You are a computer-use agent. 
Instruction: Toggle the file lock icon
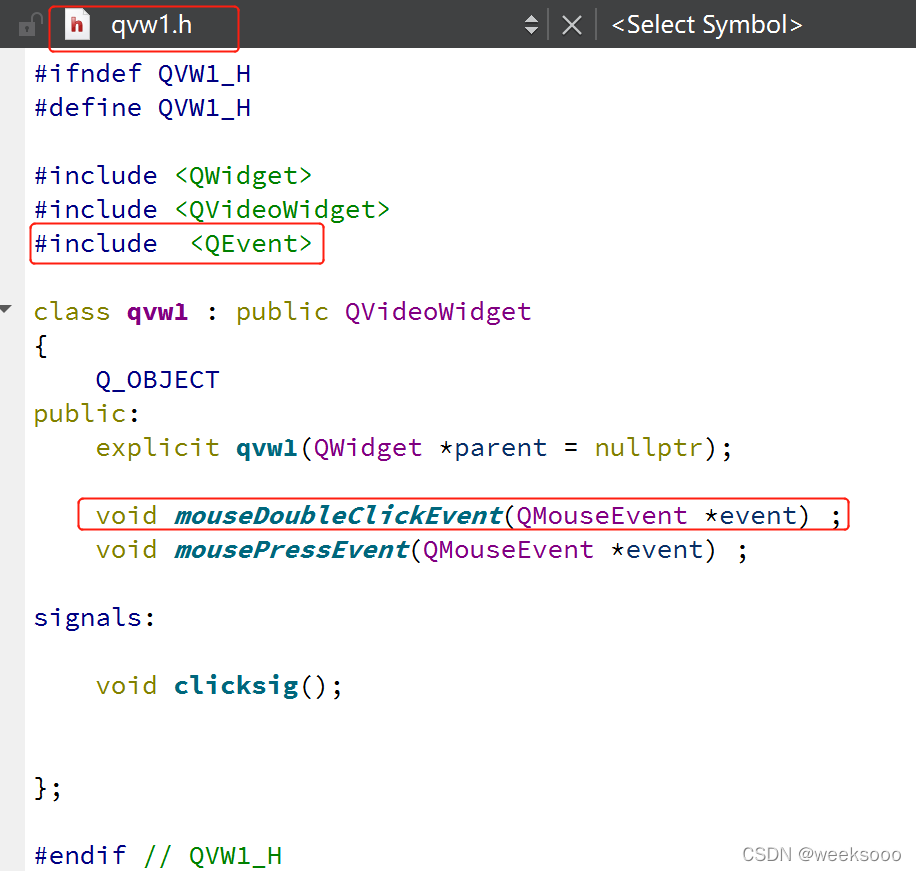(30, 25)
